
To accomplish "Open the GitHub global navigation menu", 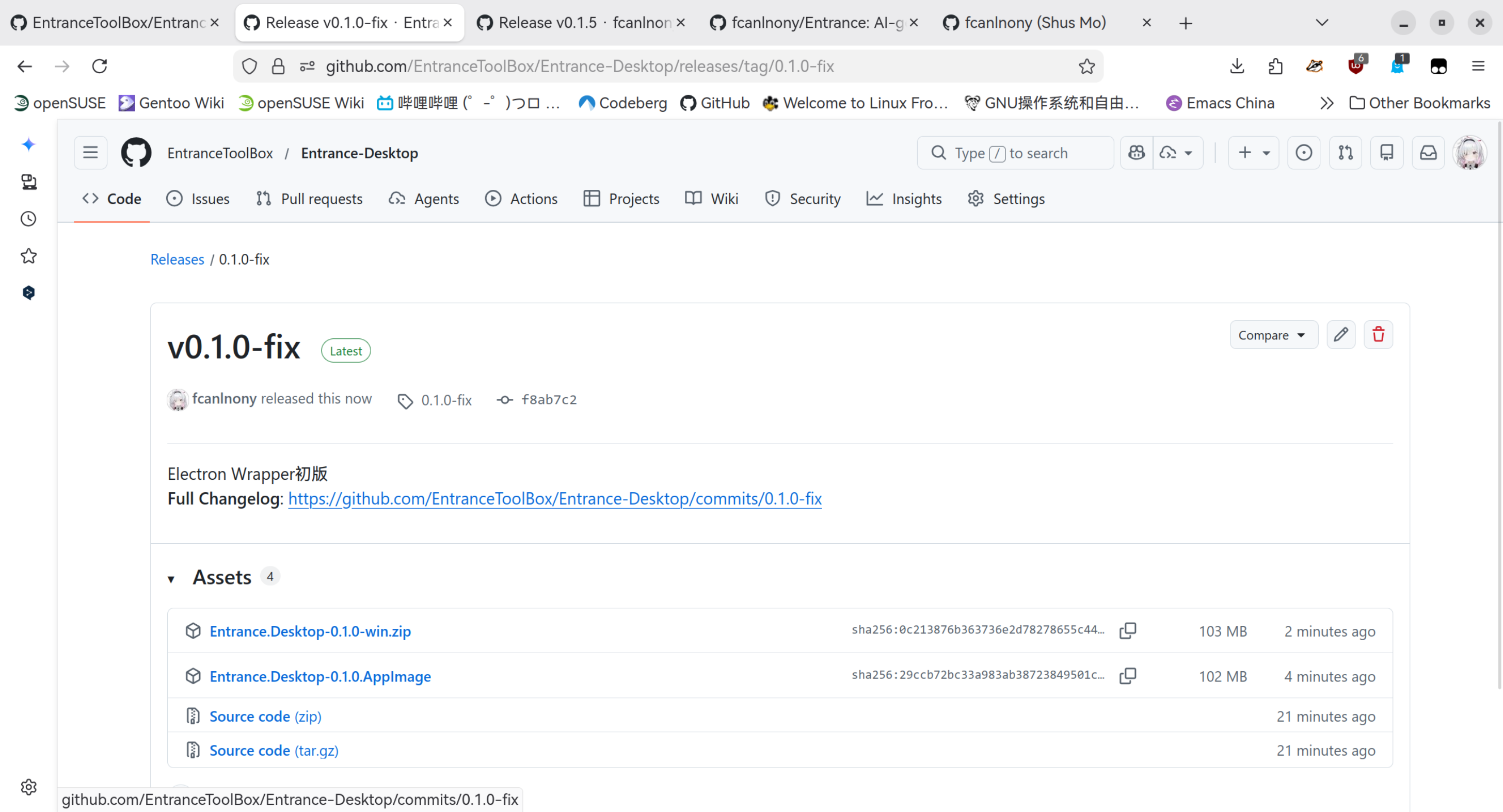I will (90, 153).
